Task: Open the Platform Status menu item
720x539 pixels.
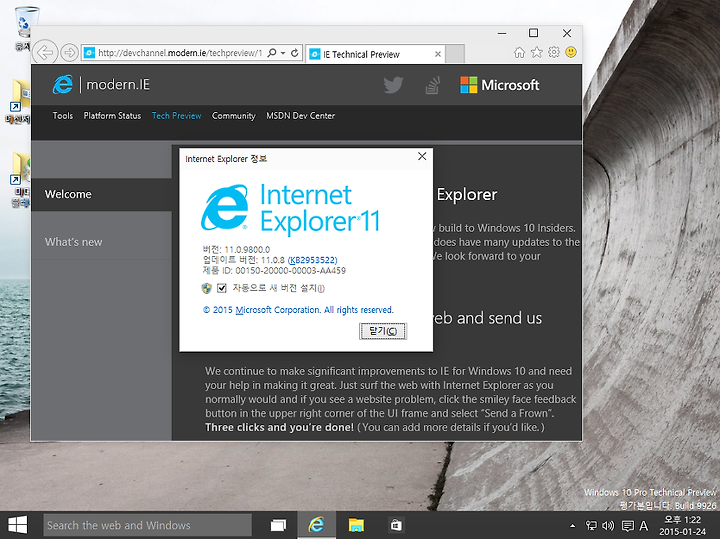Action: coord(112,116)
